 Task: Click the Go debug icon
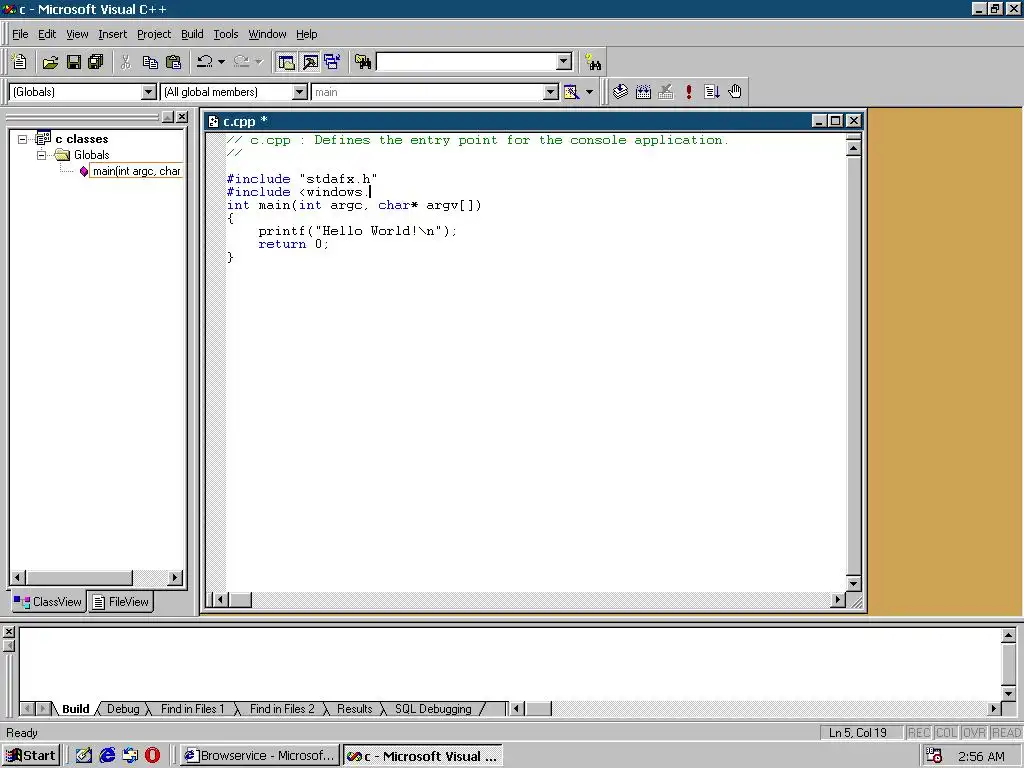click(712, 91)
